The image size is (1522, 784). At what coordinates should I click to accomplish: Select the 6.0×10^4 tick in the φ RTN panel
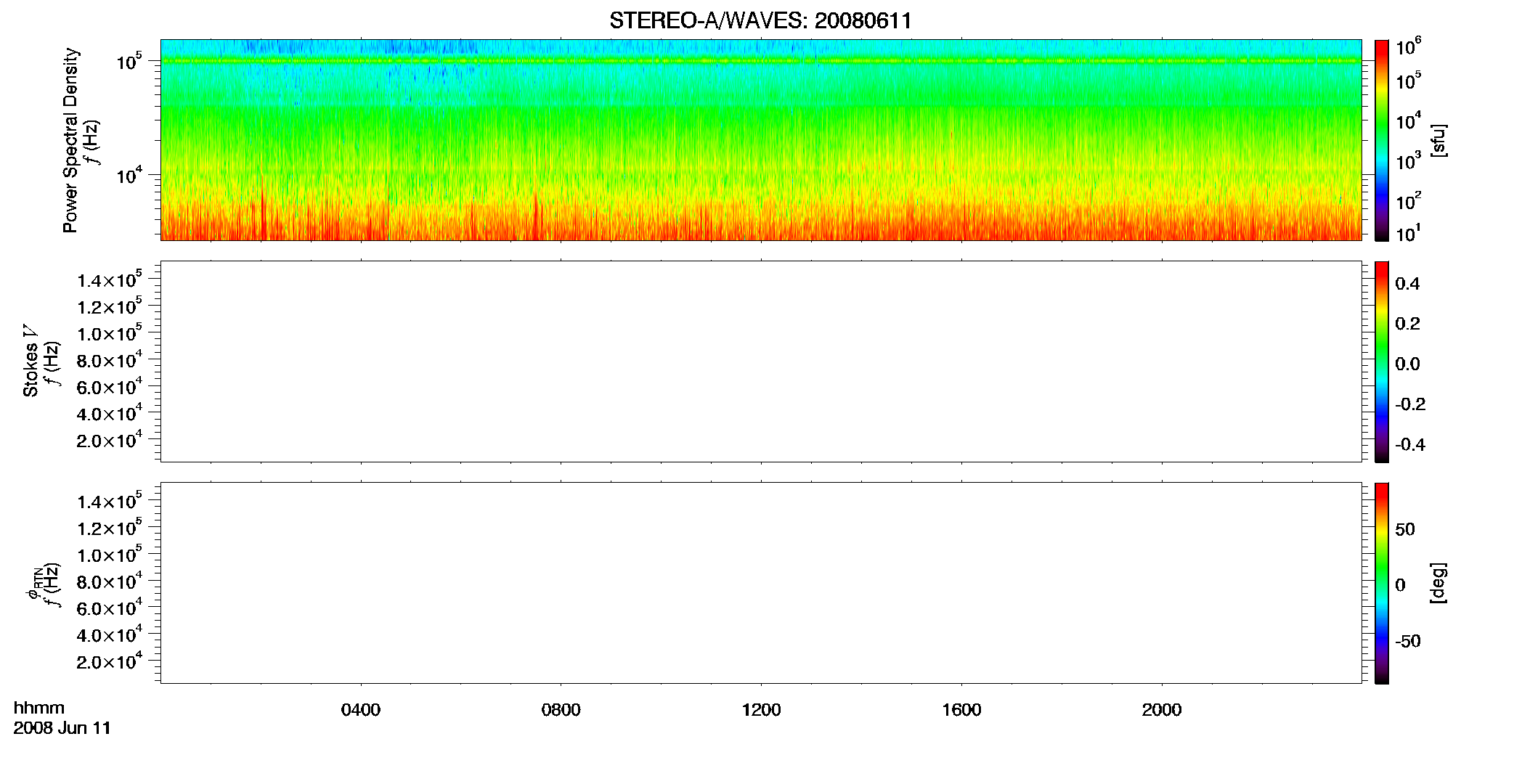[x=110, y=608]
